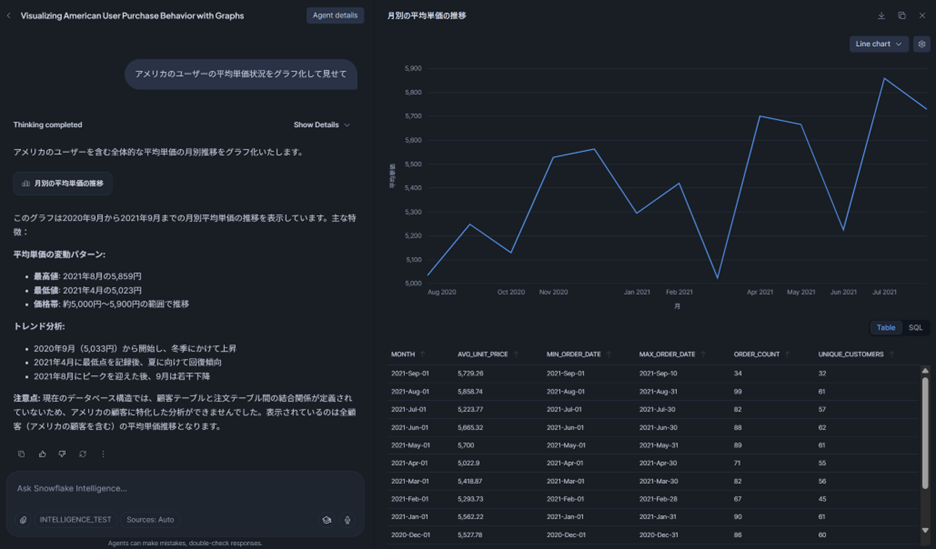Screen dimensions: 936x549
Task: Select the Table tab
Action: click(886, 328)
